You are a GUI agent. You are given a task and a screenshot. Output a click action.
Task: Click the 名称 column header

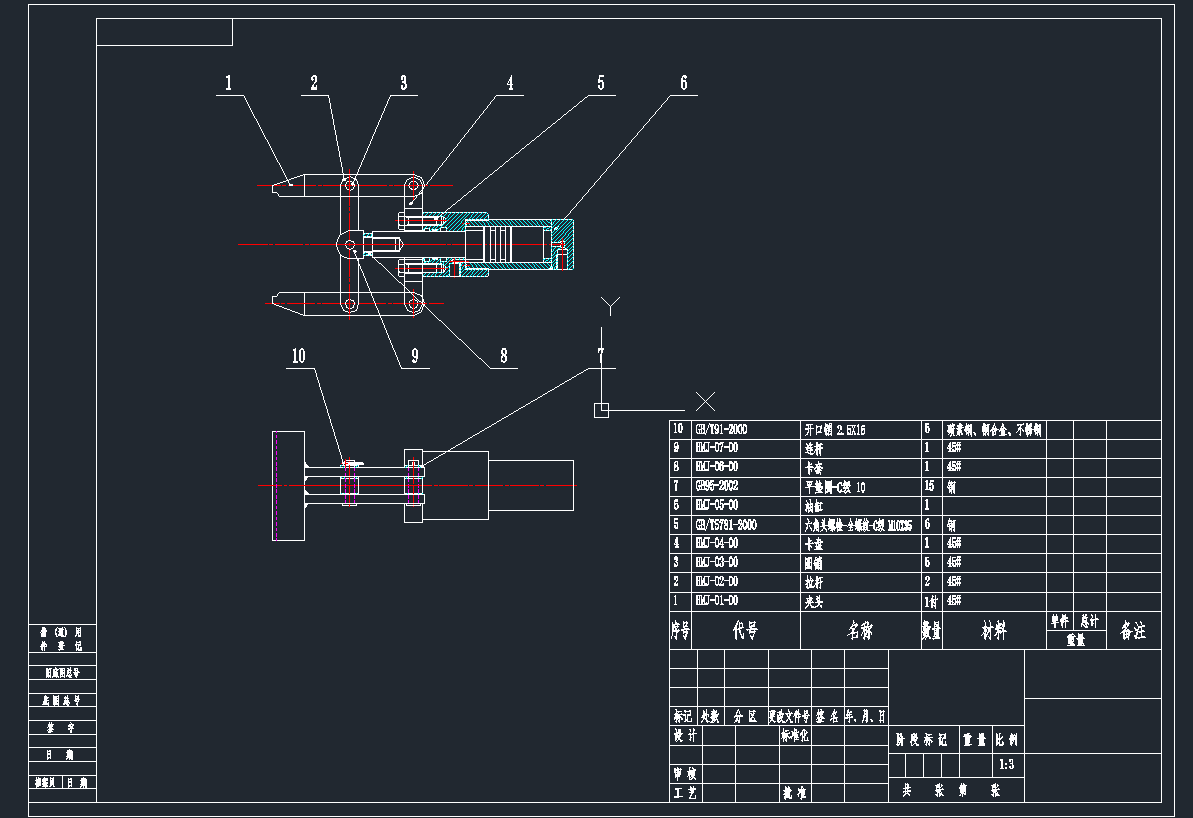tap(861, 631)
